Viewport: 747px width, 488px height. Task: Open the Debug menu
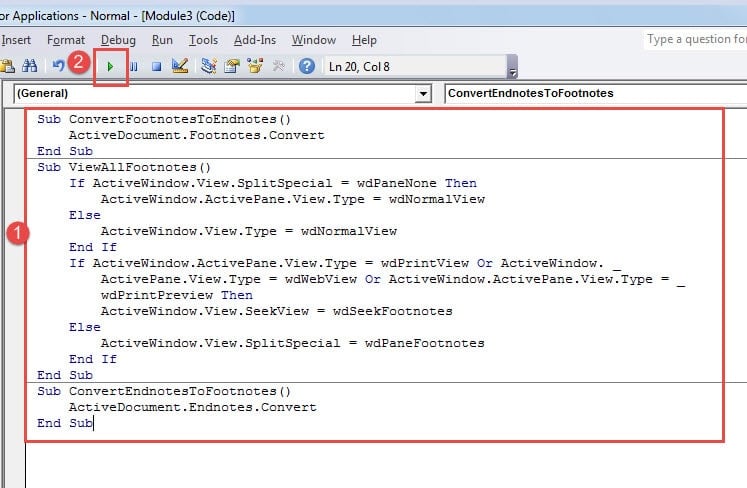coord(118,40)
